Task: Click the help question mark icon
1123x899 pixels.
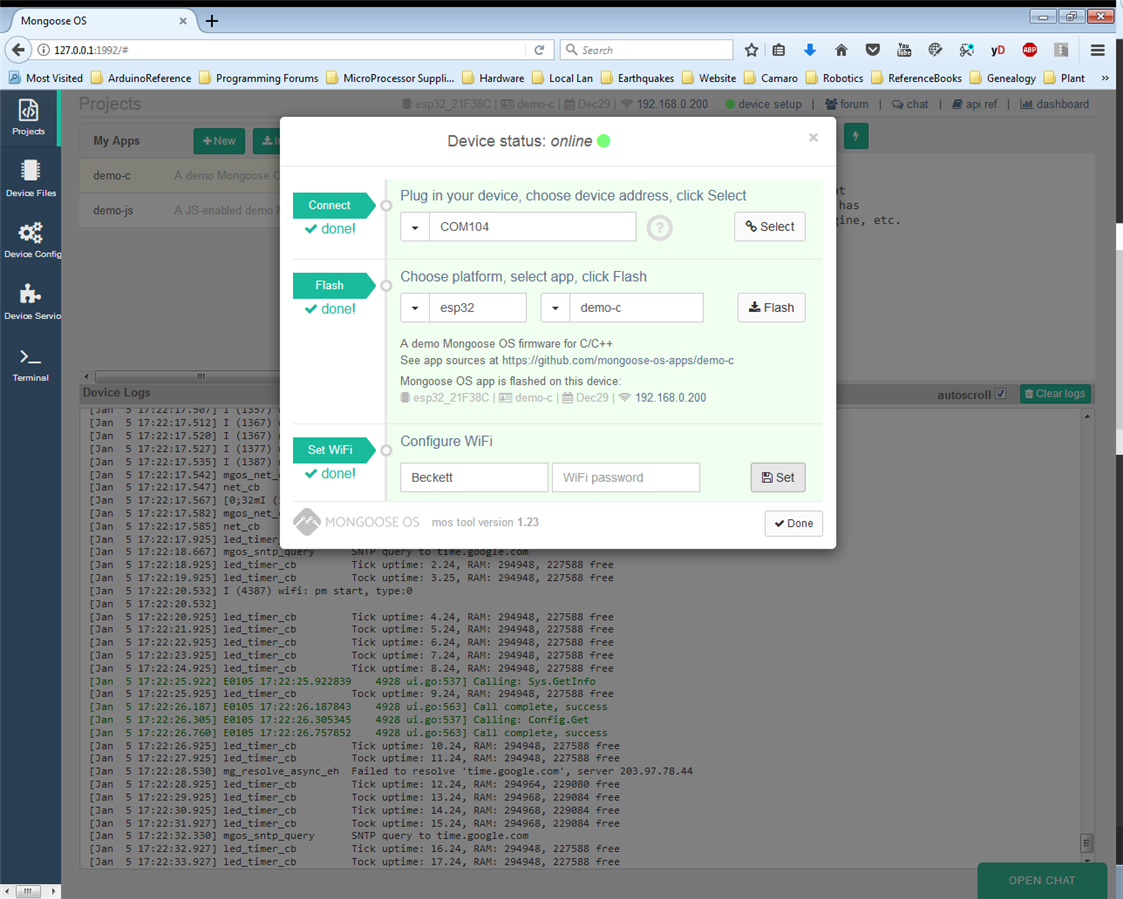Action: [659, 228]
